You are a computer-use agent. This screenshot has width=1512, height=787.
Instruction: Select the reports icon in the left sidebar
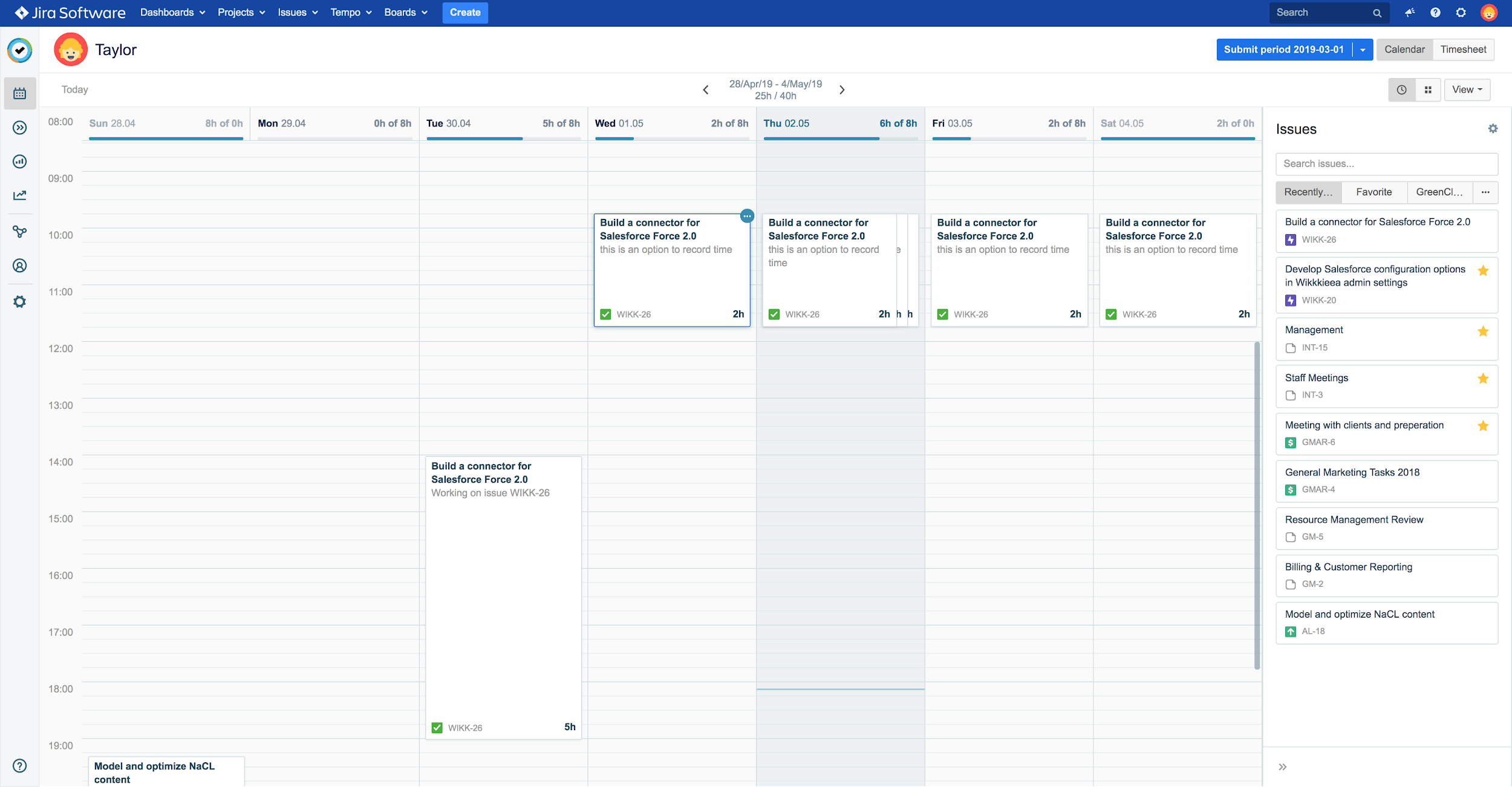tap(19, 162)
